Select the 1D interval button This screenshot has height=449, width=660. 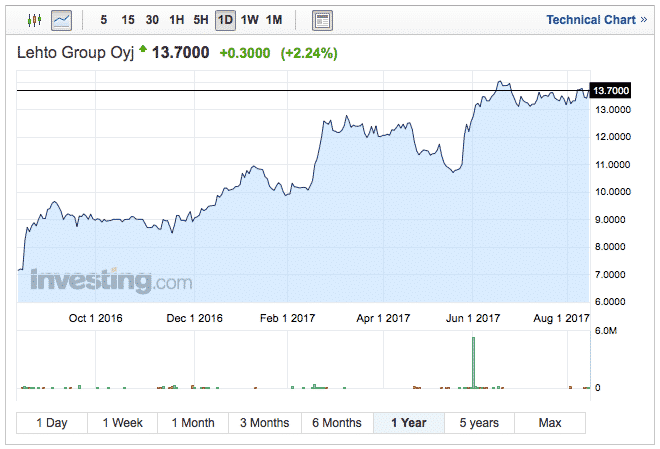225,20
